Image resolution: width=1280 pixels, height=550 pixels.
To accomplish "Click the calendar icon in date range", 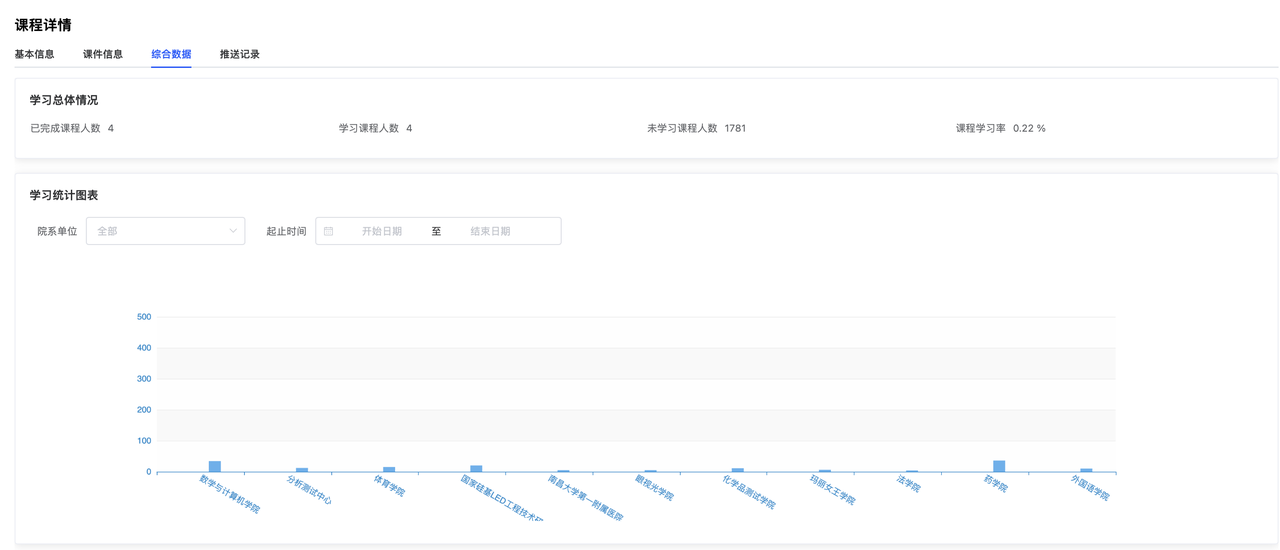I will [x=328, y=231].
